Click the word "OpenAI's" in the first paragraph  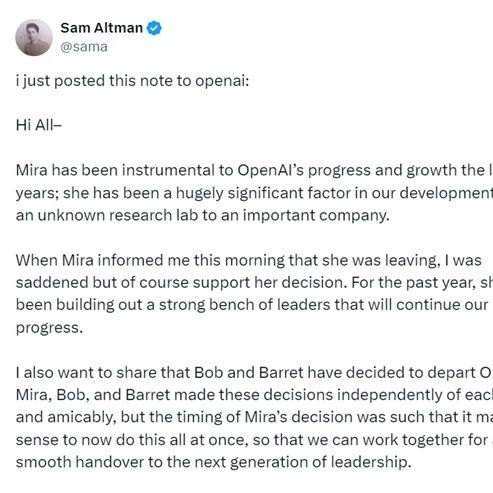tap(270, 170)
